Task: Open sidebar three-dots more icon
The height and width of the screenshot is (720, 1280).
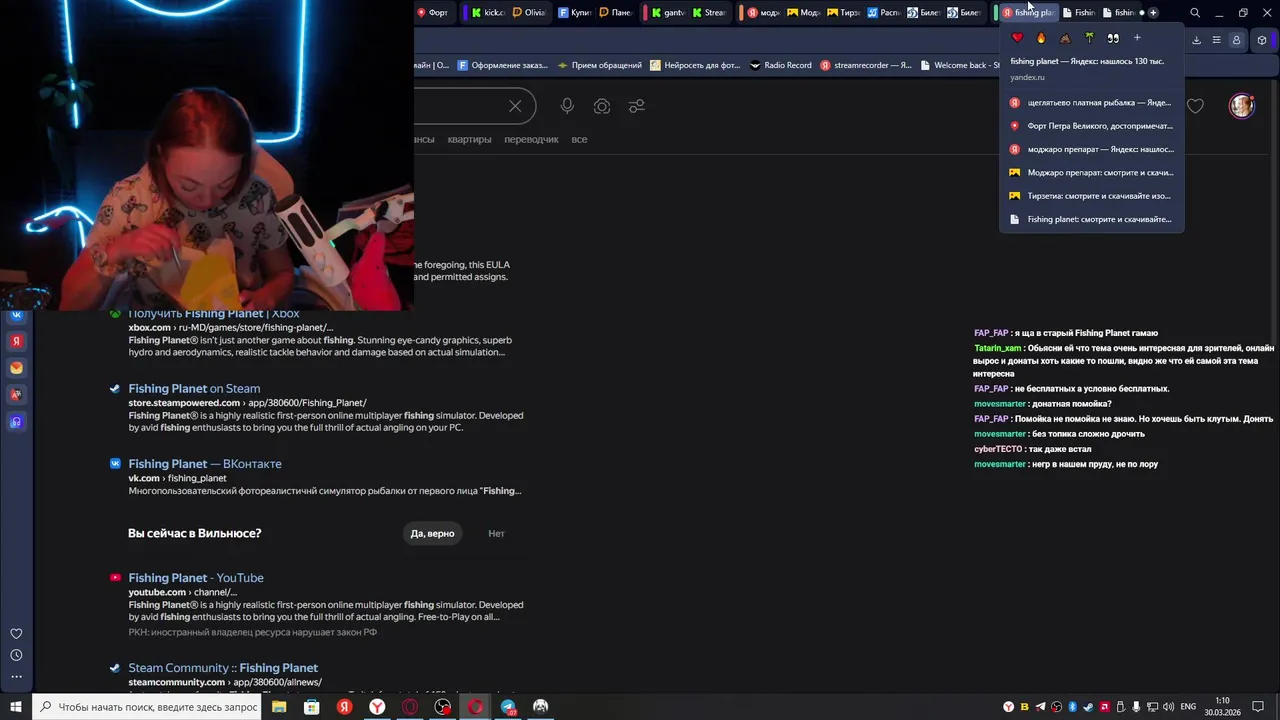Action: tap(16, 677)
